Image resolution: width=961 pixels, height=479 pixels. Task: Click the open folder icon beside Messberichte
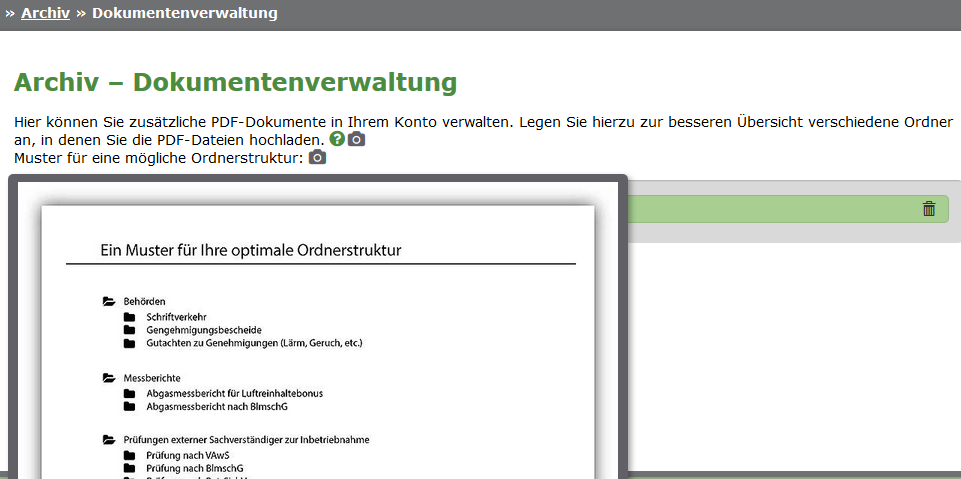(108, 378)
